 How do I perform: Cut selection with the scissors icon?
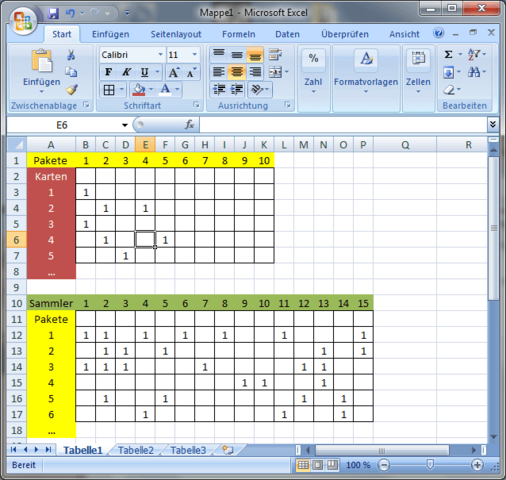pyautogui.click(x=71, y=55)
